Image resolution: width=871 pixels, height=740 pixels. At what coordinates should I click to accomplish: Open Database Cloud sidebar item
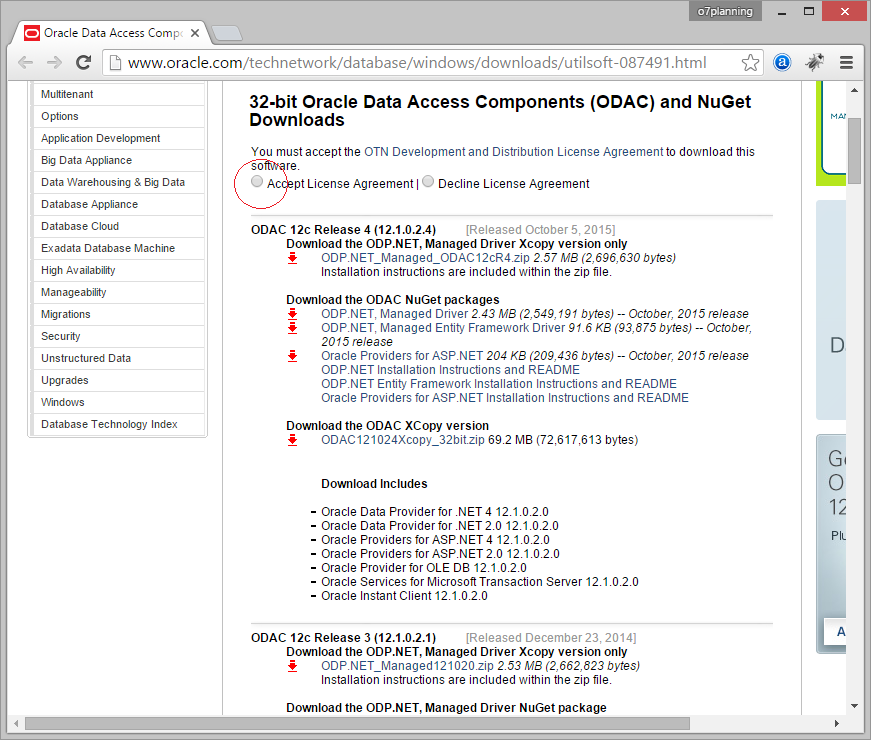(x=119, y=226)
